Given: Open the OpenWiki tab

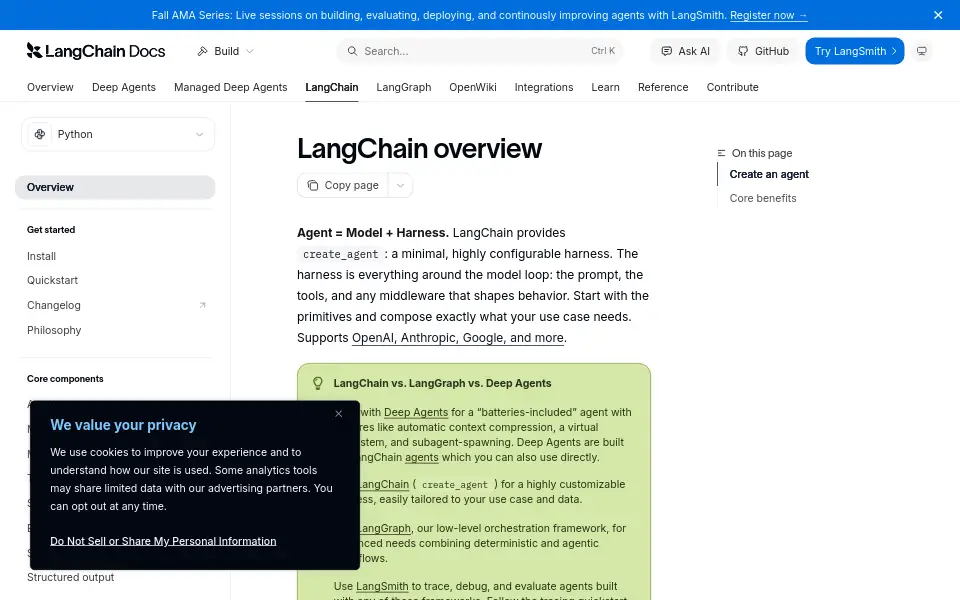Looking at the screenshot, I should (x=473, y=88).
